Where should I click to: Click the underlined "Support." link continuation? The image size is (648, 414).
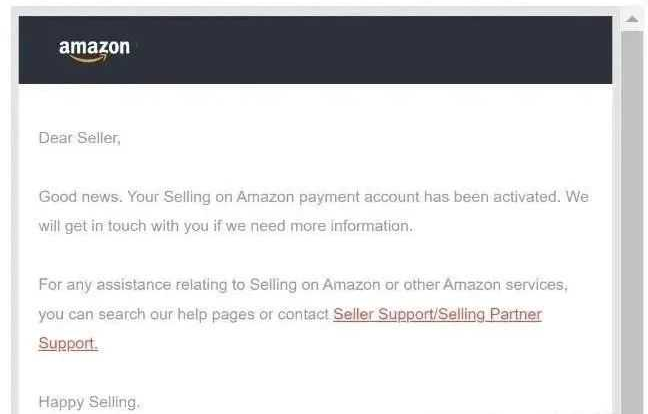(x=68, y=343)
